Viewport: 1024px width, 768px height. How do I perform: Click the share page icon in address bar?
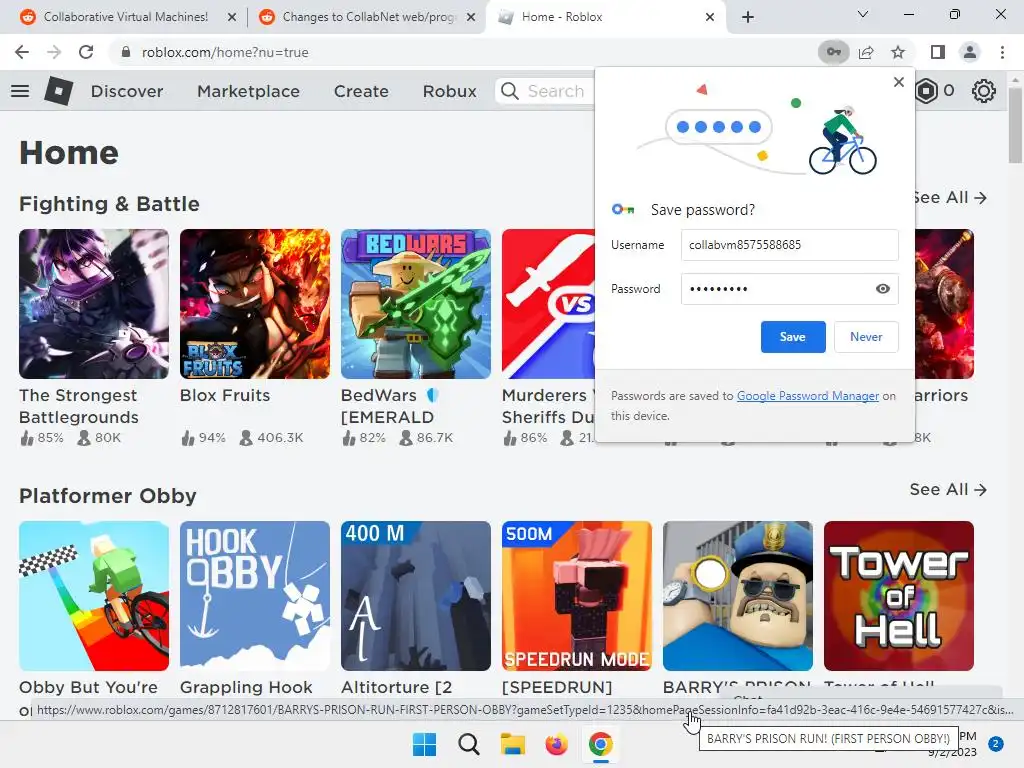click(867, 52)
